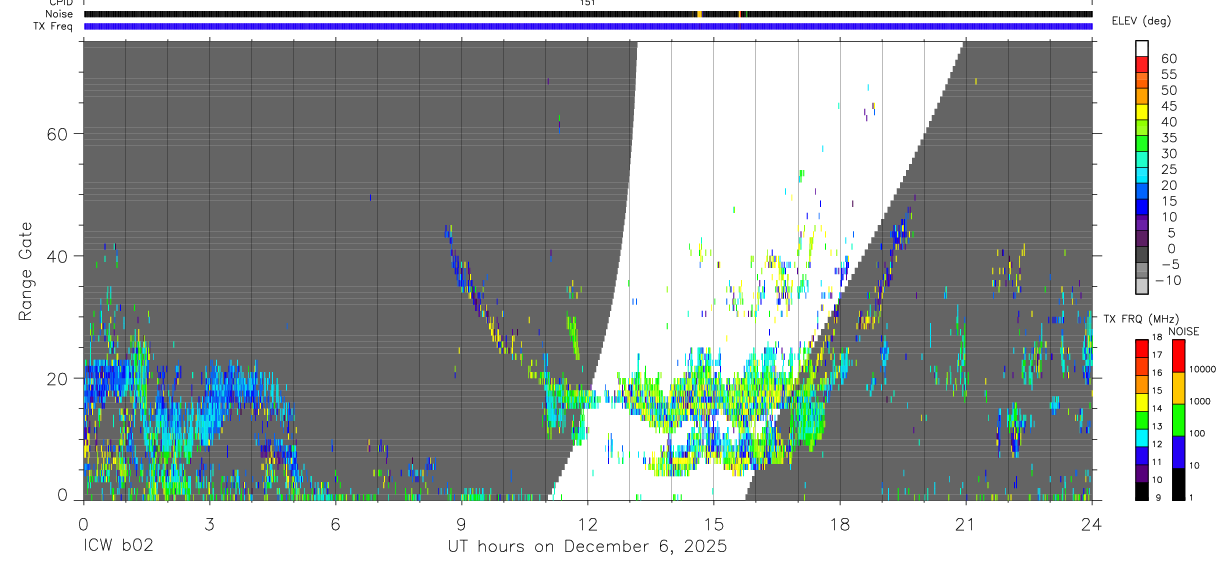Click the 'UT hours on December 6, 2025' label

click(x=586, y=547)
